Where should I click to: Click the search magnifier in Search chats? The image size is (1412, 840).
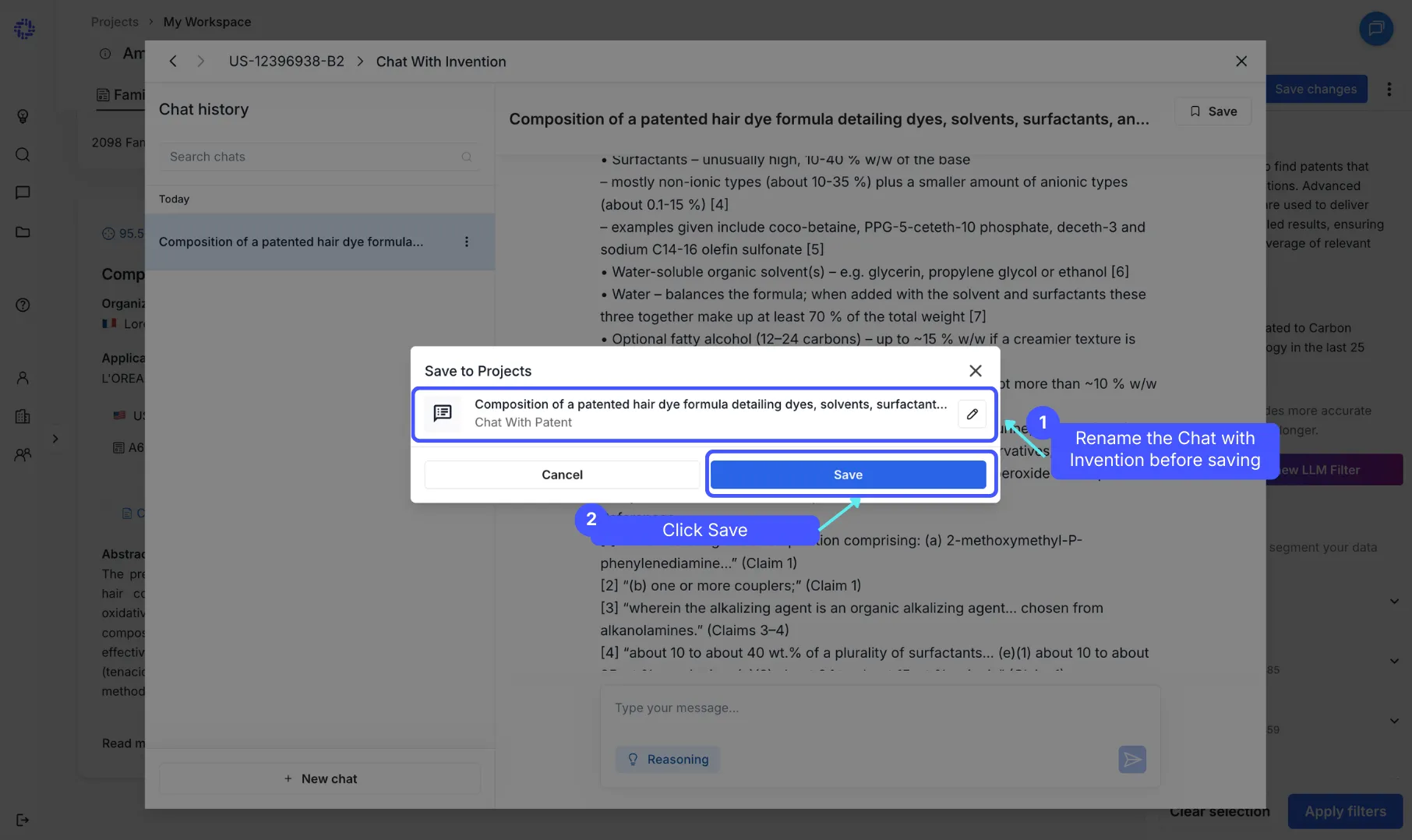coord(466,157)
